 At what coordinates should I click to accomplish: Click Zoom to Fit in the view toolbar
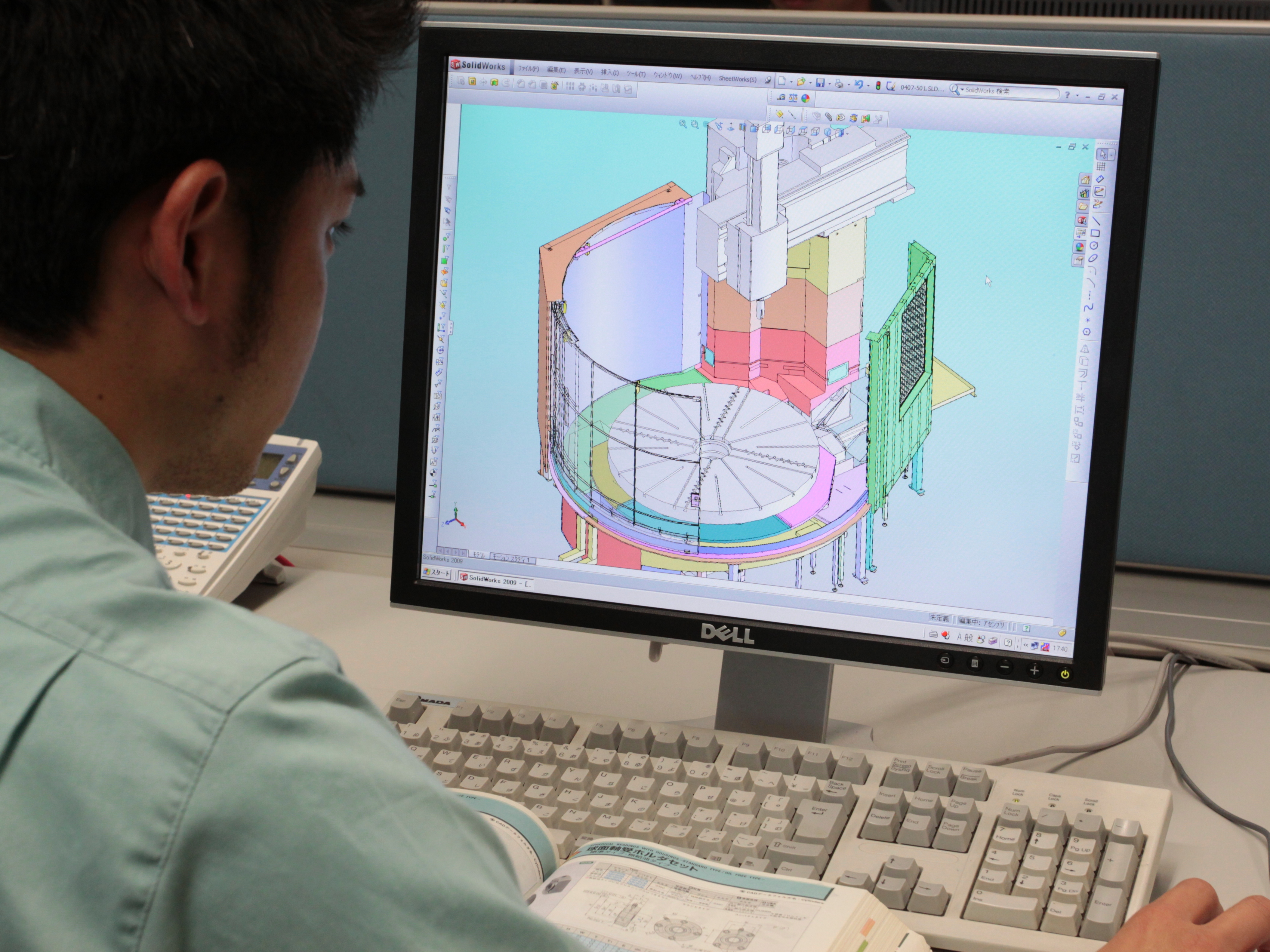[683, 124]
